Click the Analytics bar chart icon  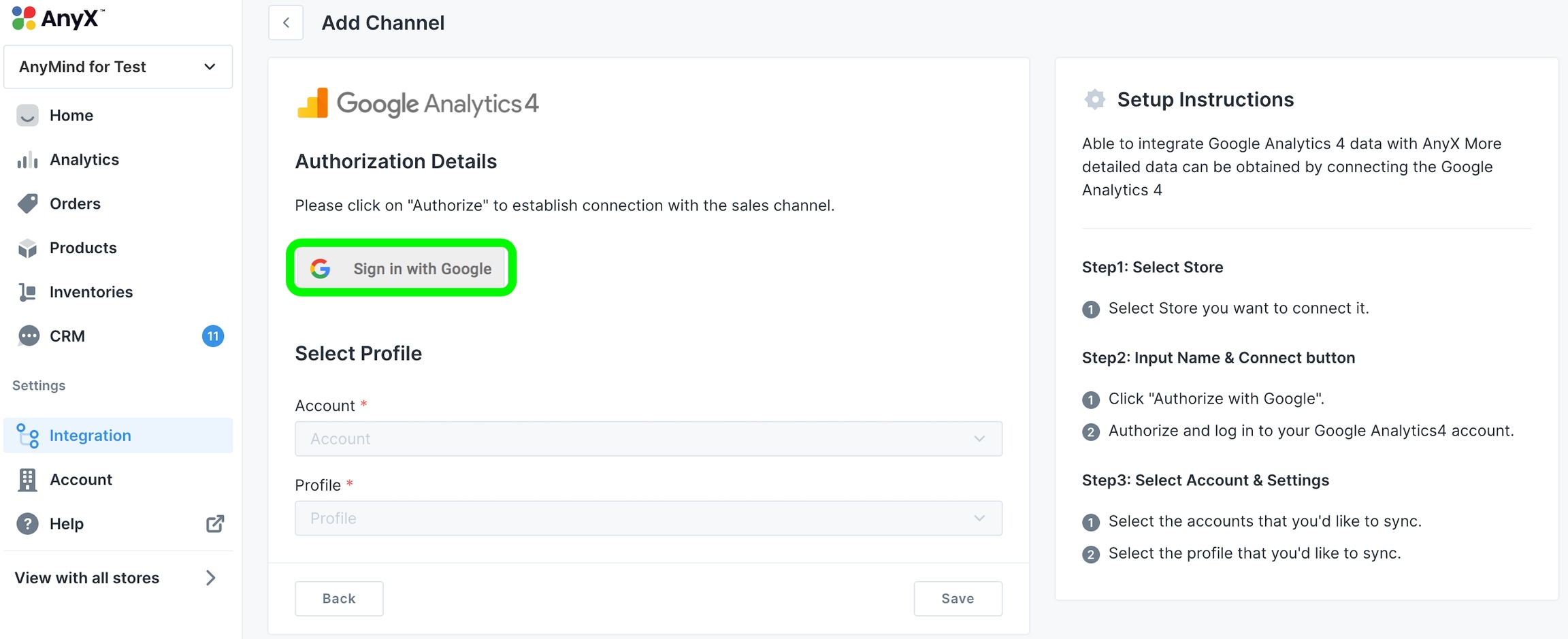pos(27,160)
